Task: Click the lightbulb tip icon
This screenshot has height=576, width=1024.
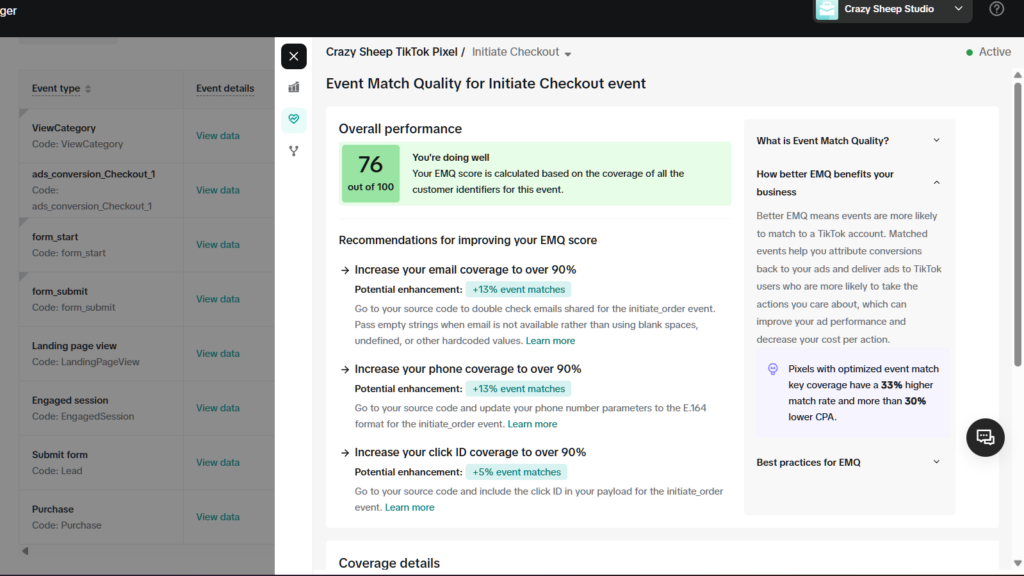Action: click(x=772, y=369)
